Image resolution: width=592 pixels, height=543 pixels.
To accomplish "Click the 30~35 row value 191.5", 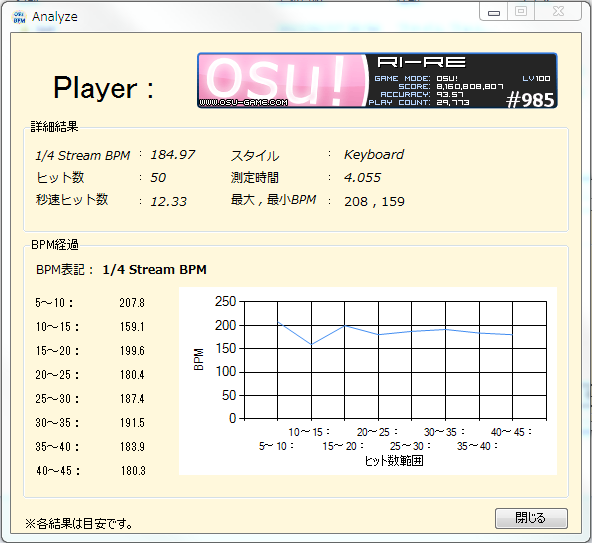I will pos(132,423).
